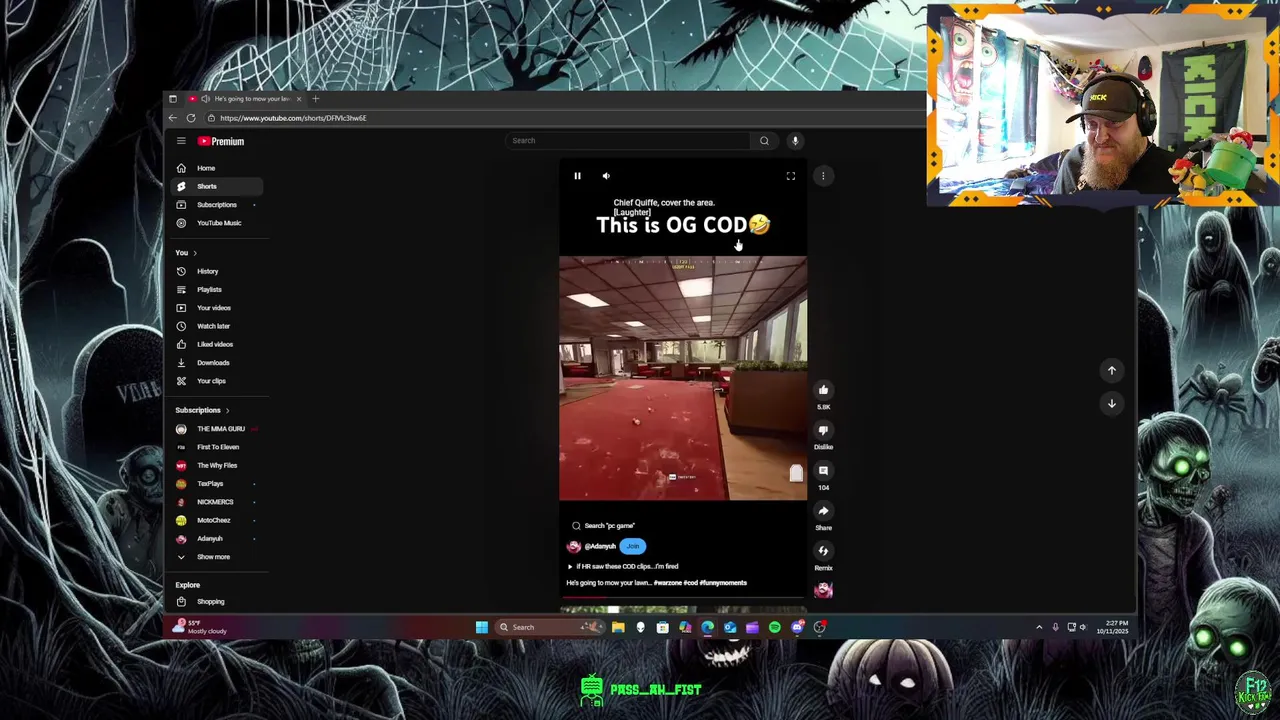Open Shopping under Explore
This screenshot has height=720, width=1280.
[x=216, y=602]
